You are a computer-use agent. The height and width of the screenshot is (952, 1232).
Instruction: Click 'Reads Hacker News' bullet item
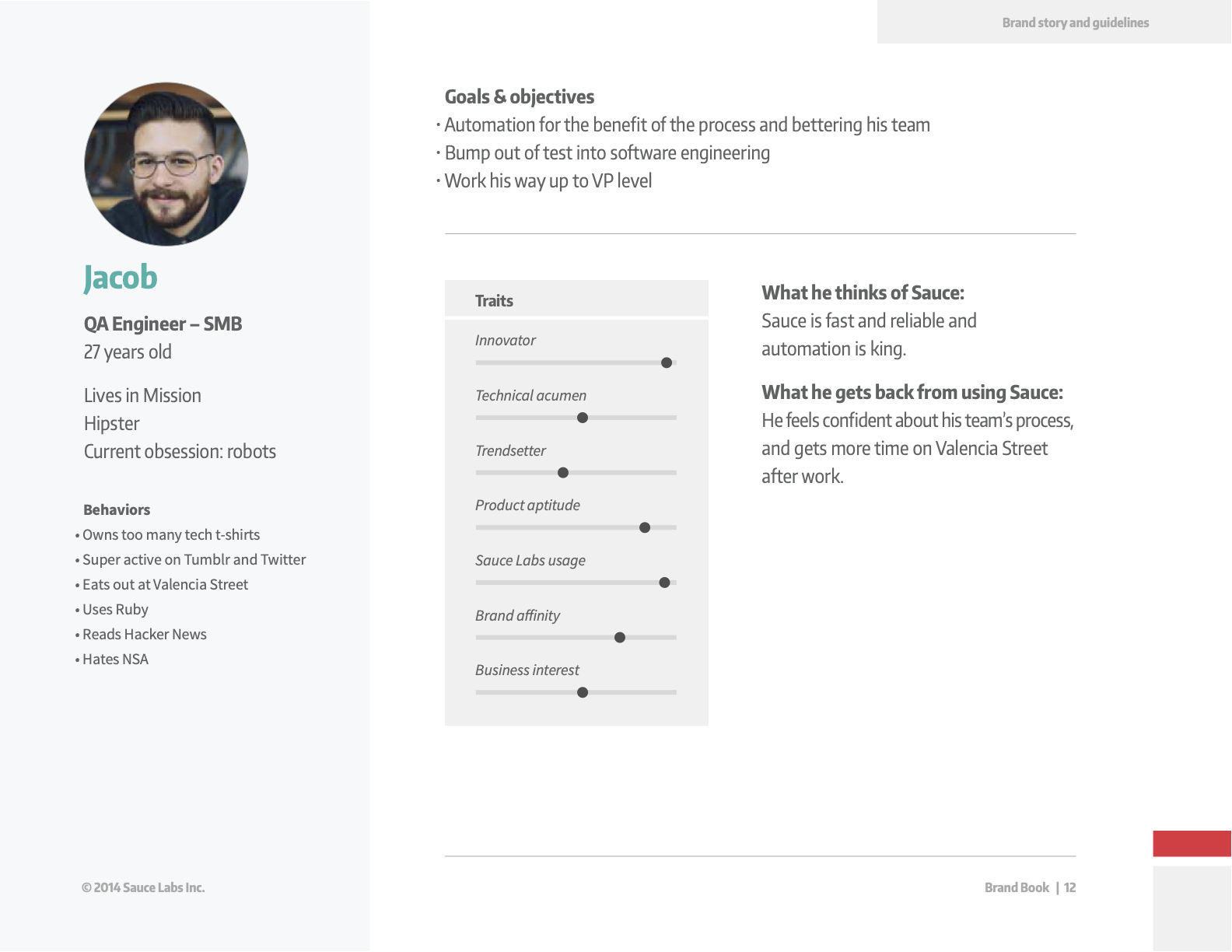pyautogui.click(x=141, y=634)
